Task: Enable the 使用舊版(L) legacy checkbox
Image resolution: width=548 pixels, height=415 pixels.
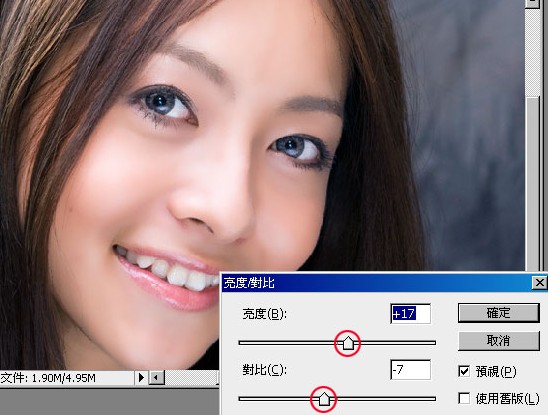Action: pyautogui.click(x=464, y=398)
